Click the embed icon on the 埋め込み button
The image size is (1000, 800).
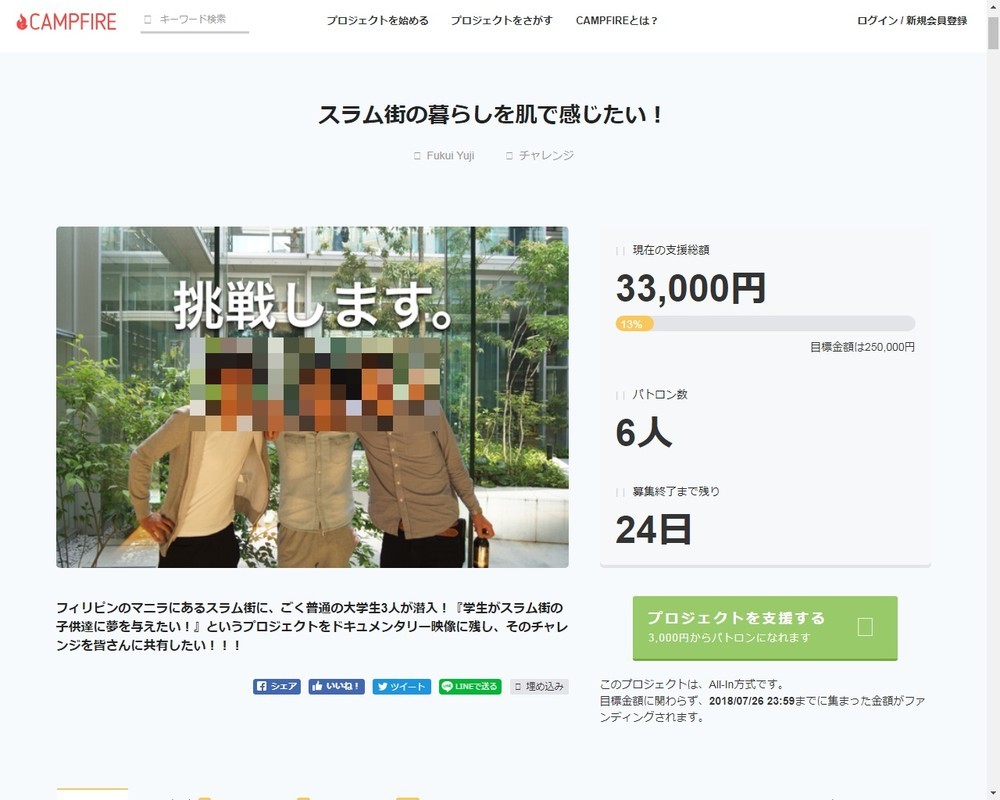pos(516,687)
